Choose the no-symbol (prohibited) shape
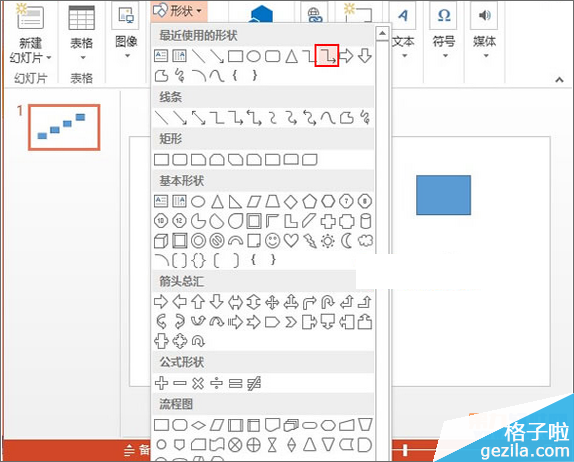Screen dimensions: 574x462 click(x=217, y=241)
